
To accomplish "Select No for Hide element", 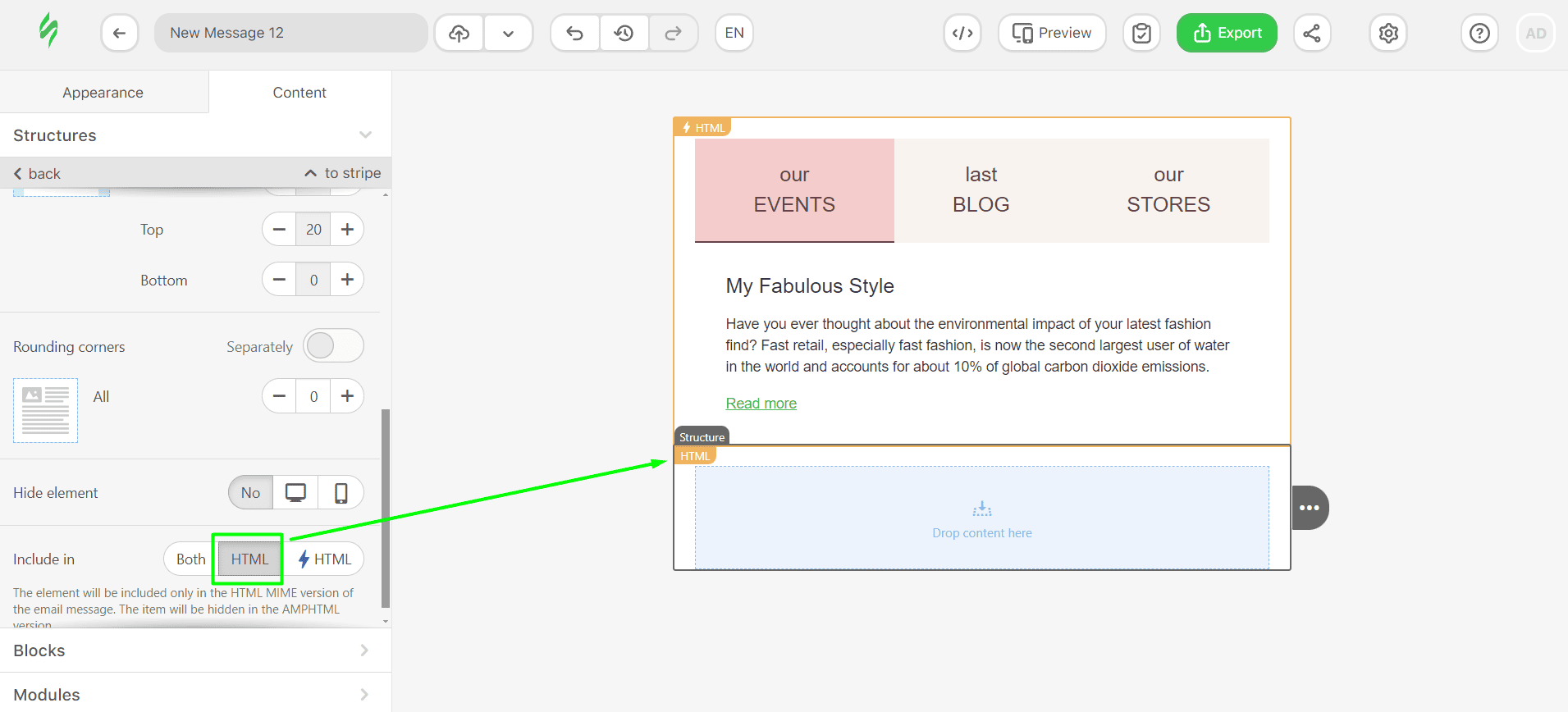I will pyautogui.click(x=250, y=493).
